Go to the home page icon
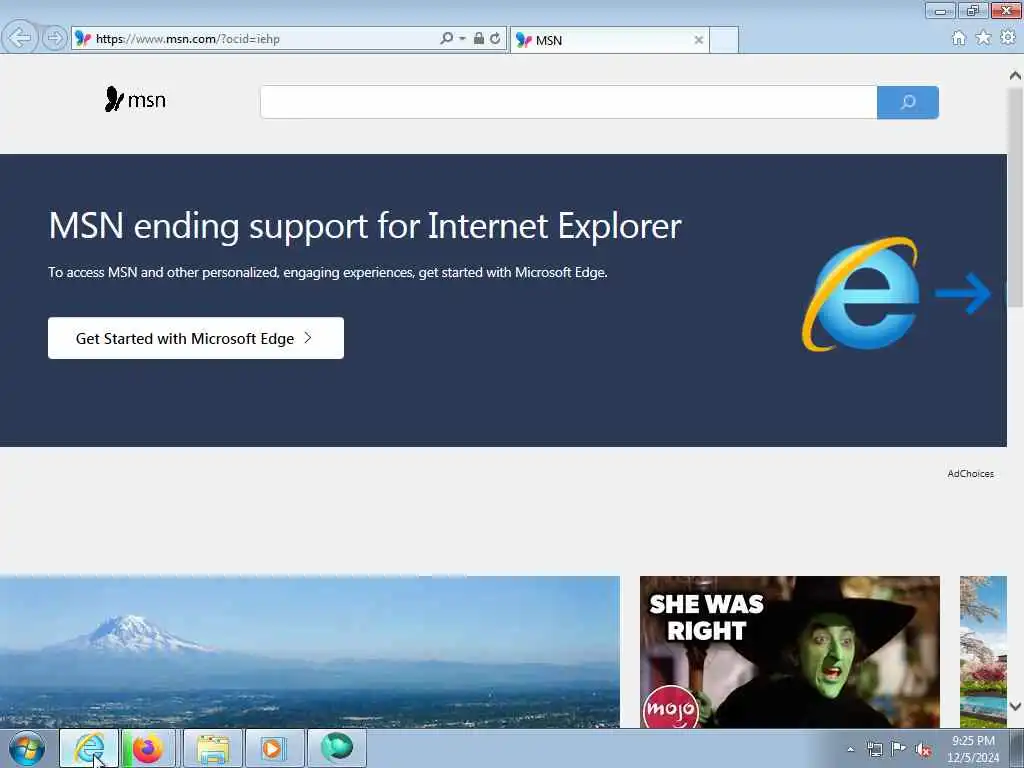The image size is (1024, 768). pos(958,39)
